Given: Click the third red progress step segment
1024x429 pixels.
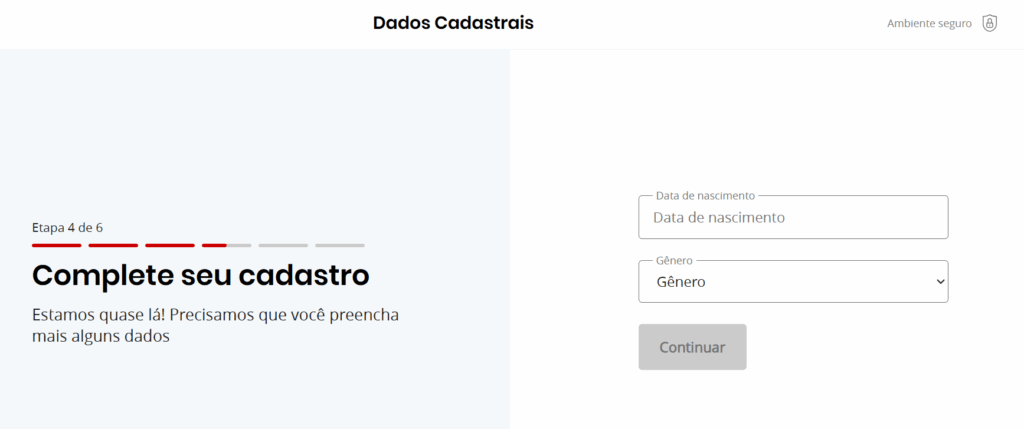Looking at the screenshot, I should tap(169, 245).
